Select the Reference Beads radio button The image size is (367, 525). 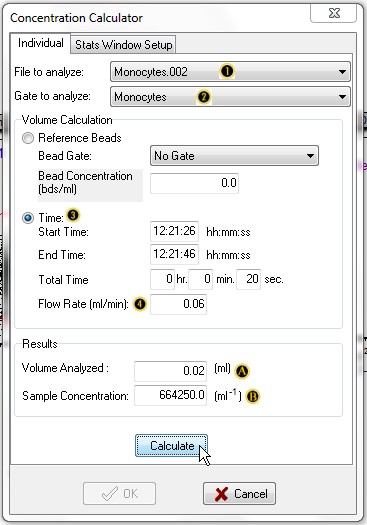click(x=28, y=138)
